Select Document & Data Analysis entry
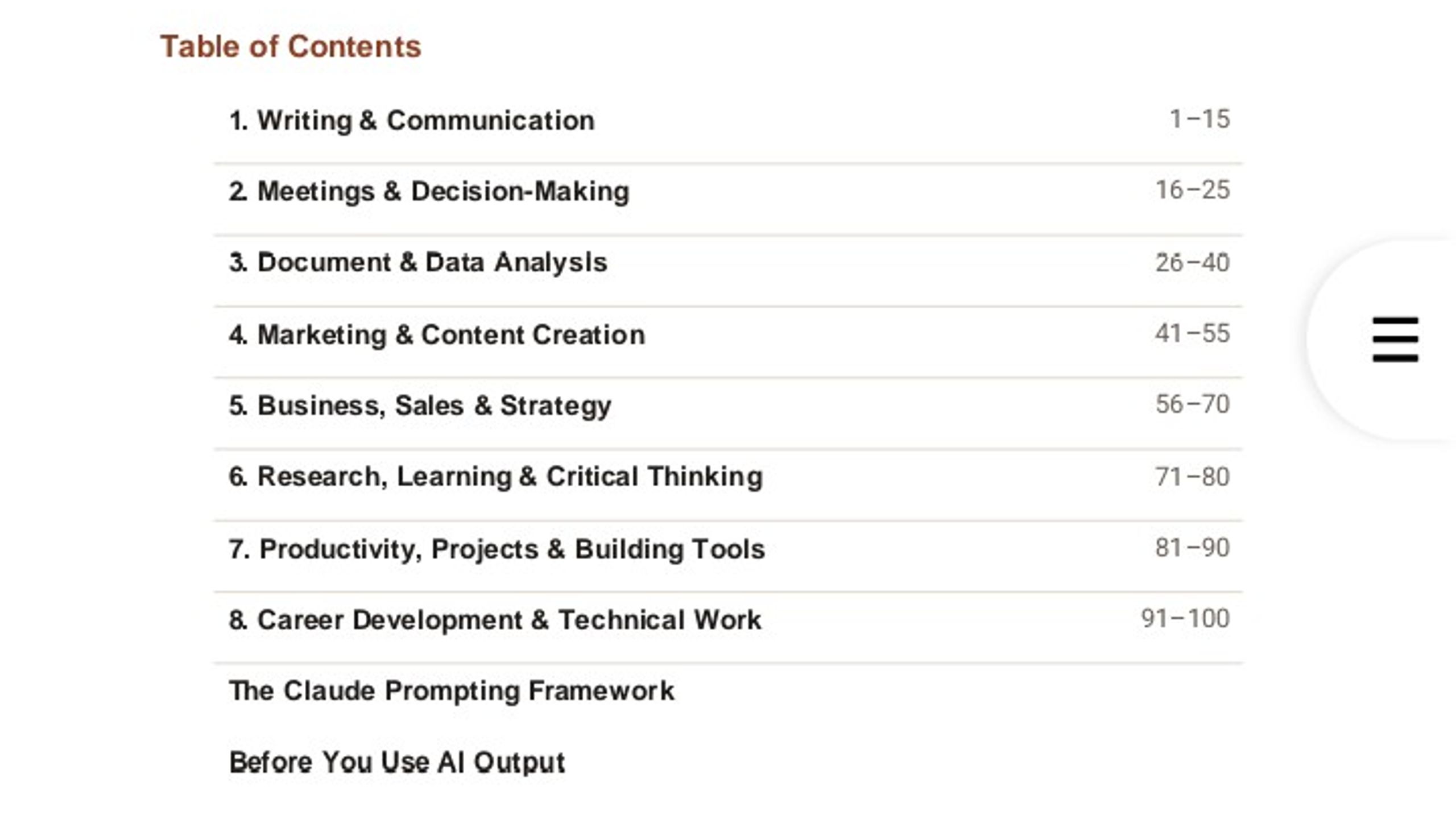1456x819 pixels. click(x=418, y=263)
